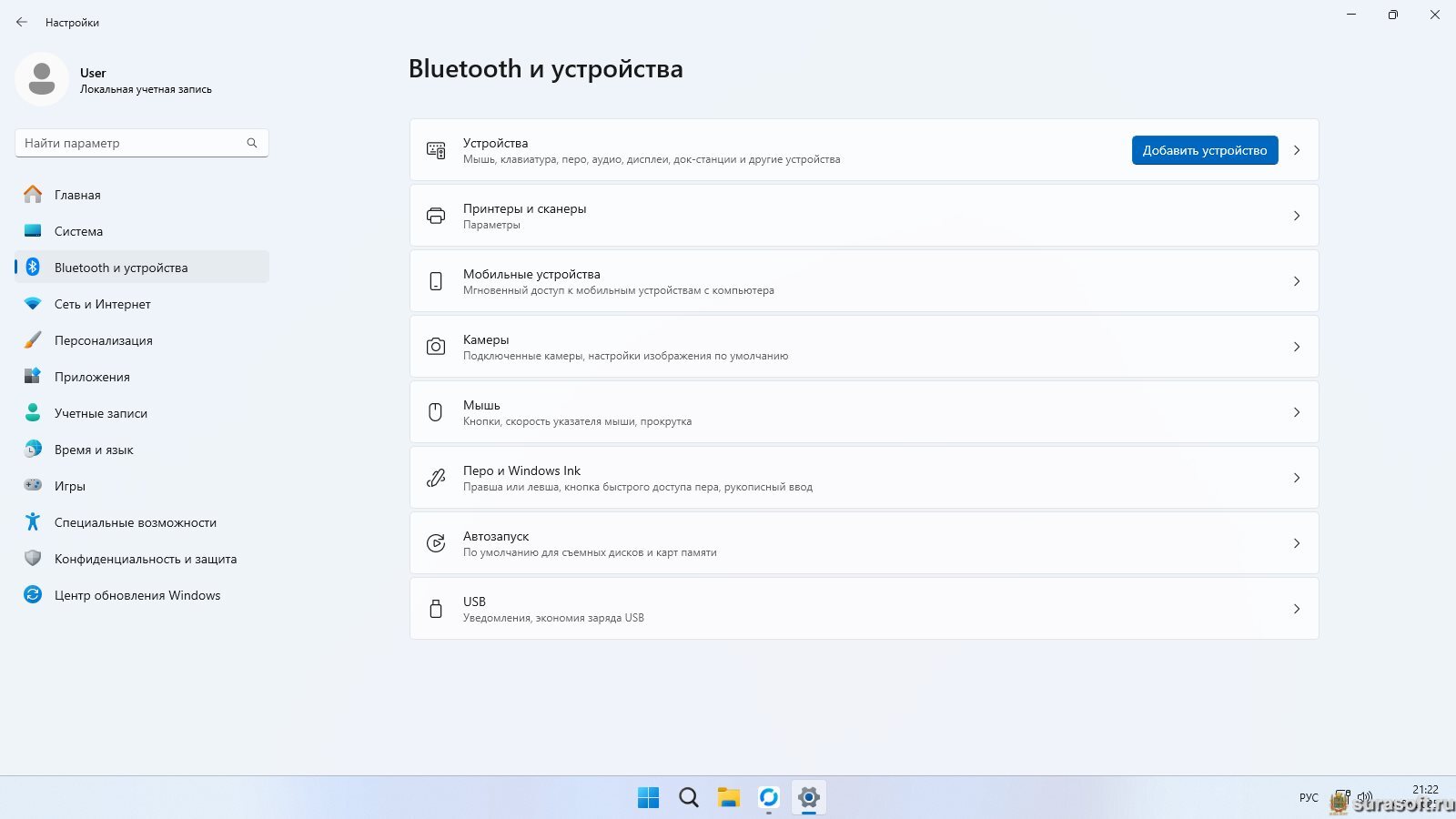
Task: Click the magnifier in Найти параметр box
Action: point(252,143)
